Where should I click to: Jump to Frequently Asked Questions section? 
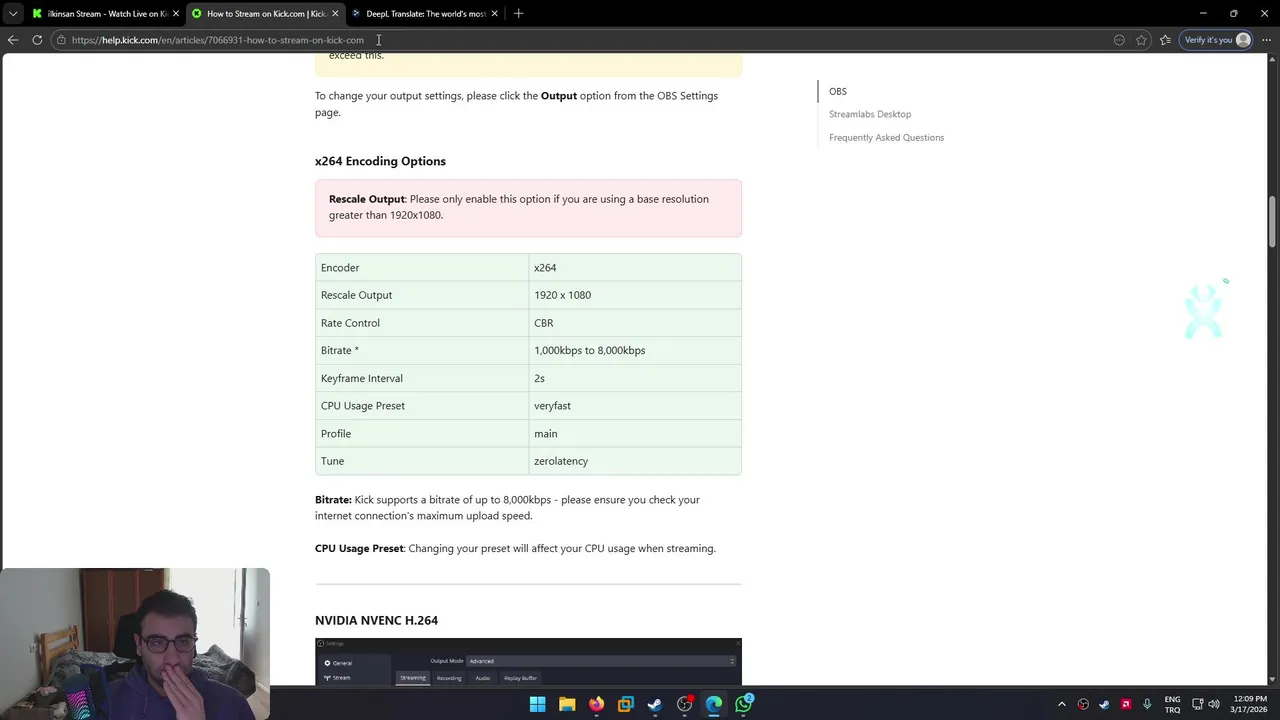coord(886,137)
